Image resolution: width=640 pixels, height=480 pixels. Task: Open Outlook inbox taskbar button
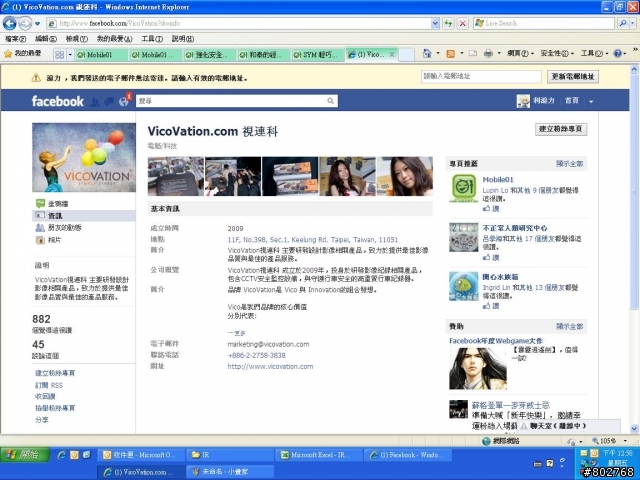click(x=140, y=455)
